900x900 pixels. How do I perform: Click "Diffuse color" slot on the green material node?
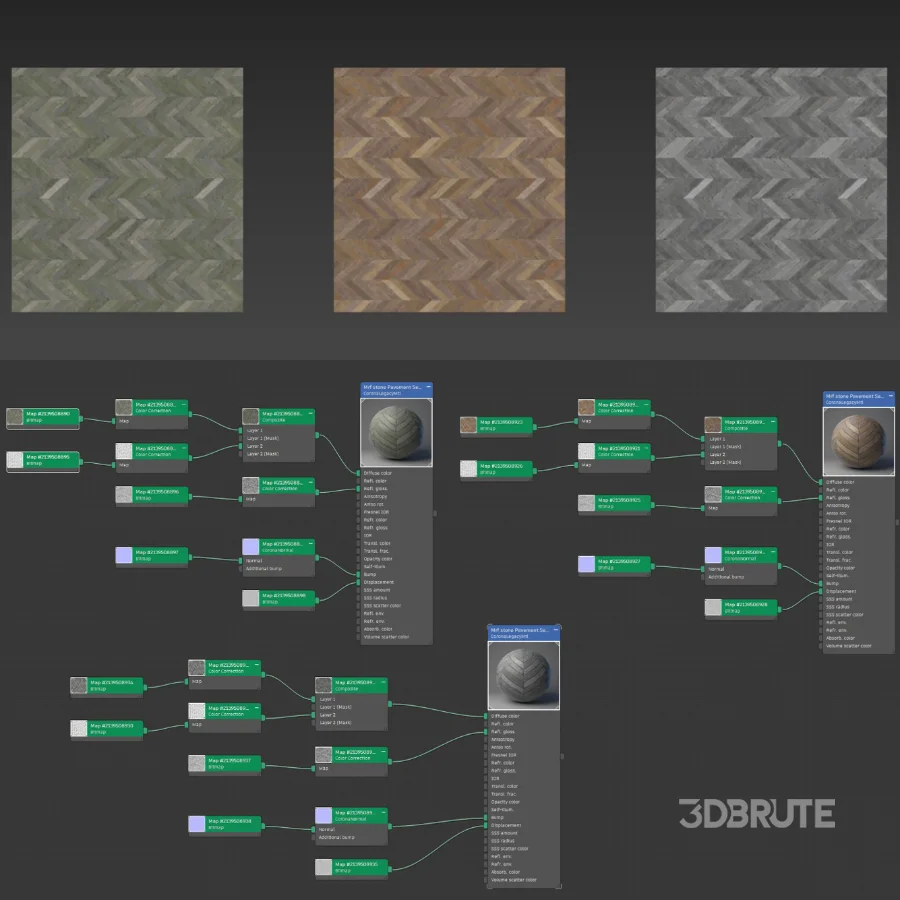pos(378,473)
